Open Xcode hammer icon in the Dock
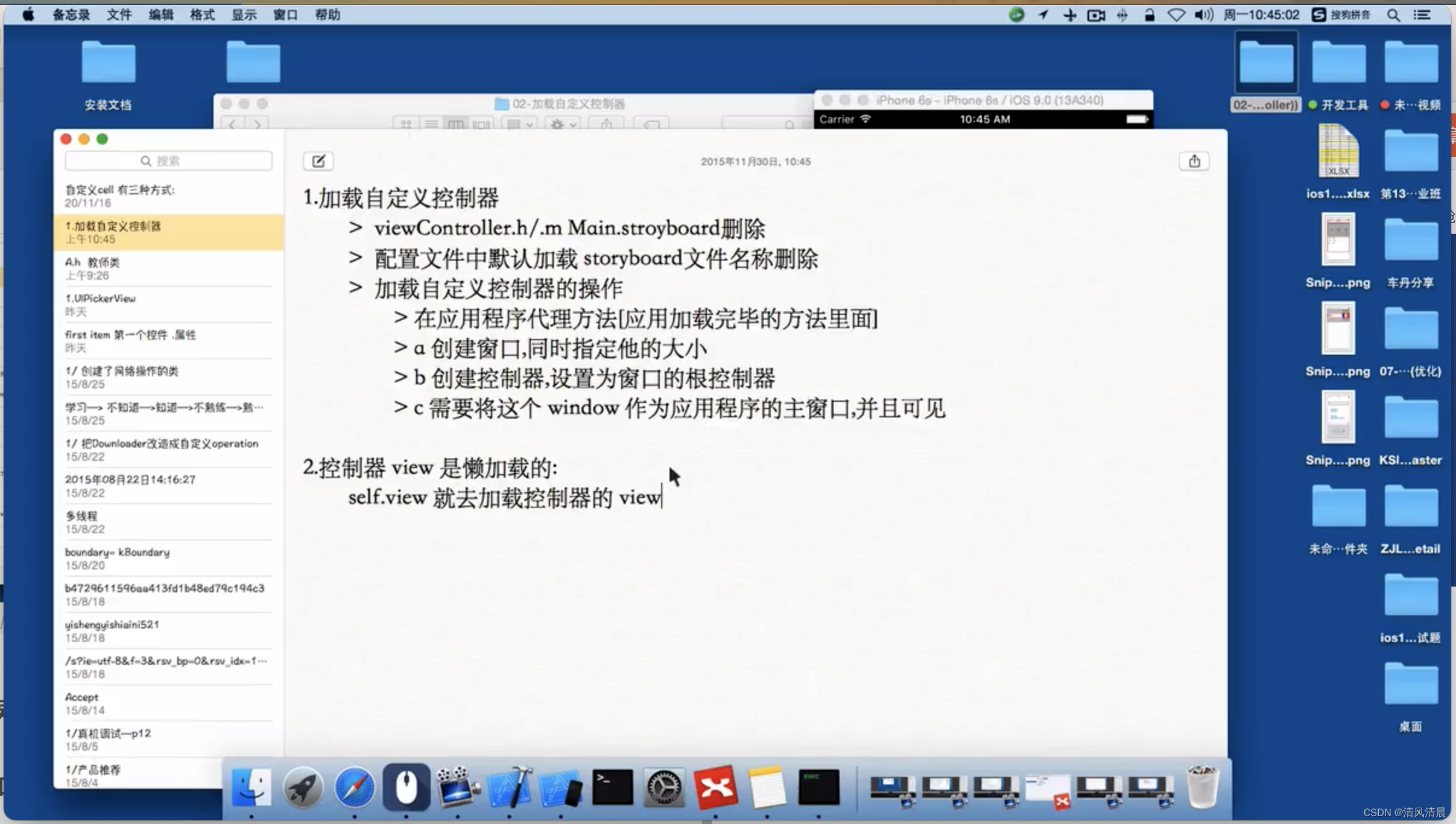 click(x=510, y=787)
